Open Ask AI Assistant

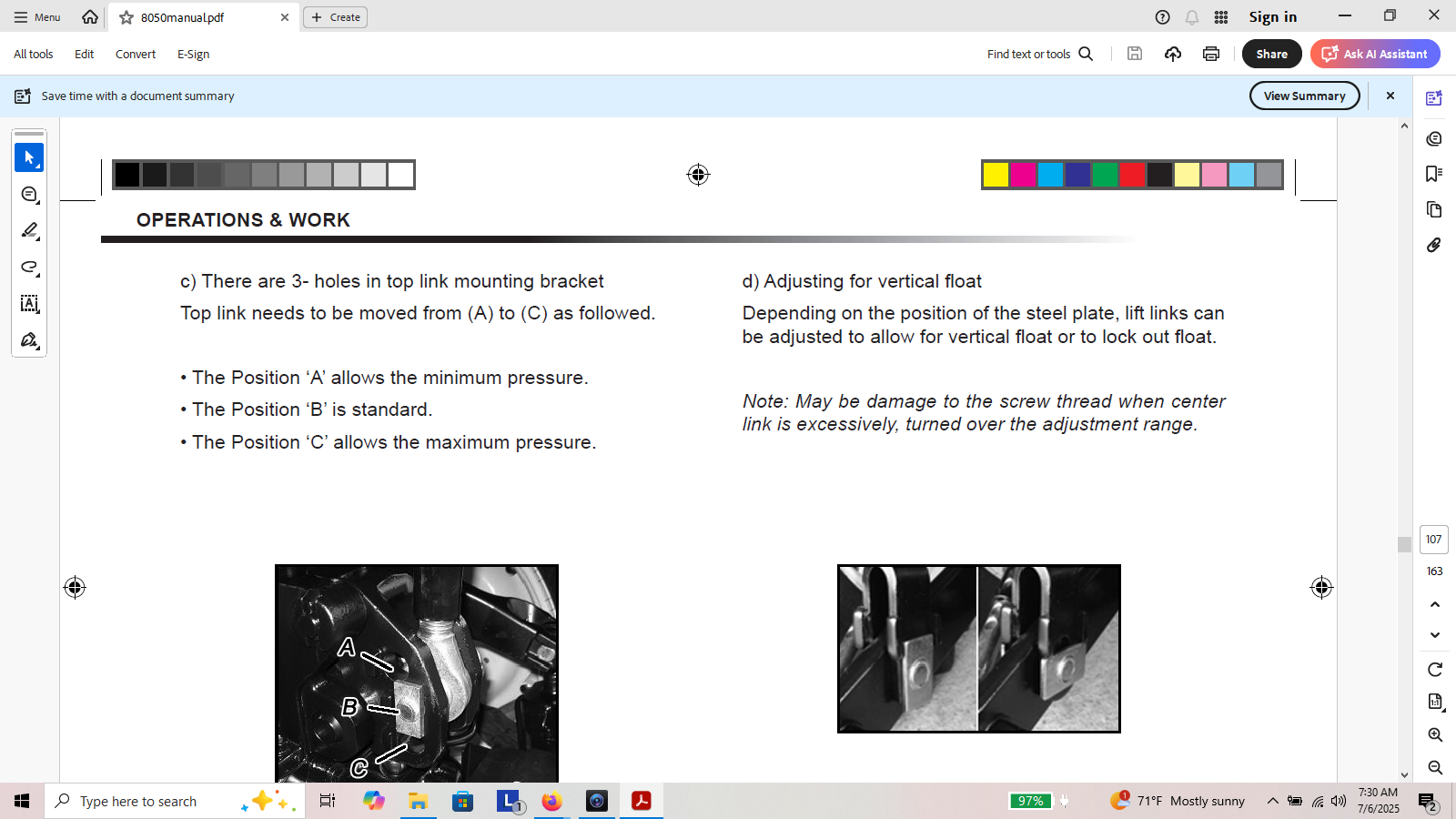tap(1375, 54)
